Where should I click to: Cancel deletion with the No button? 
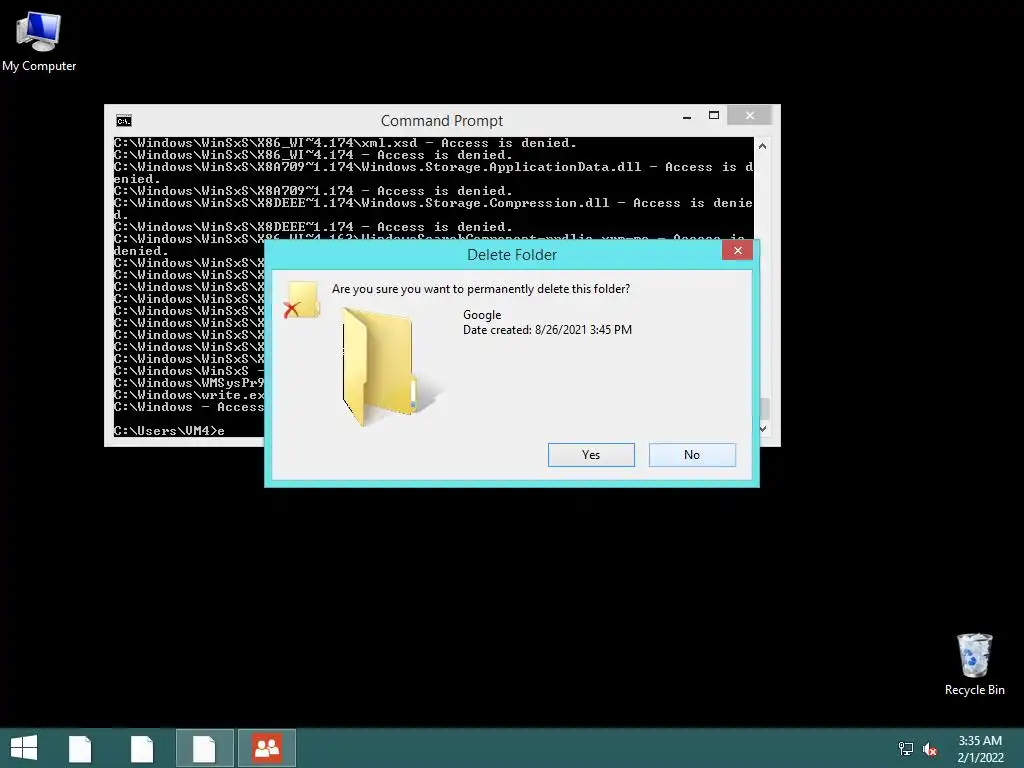coord(692,455)
